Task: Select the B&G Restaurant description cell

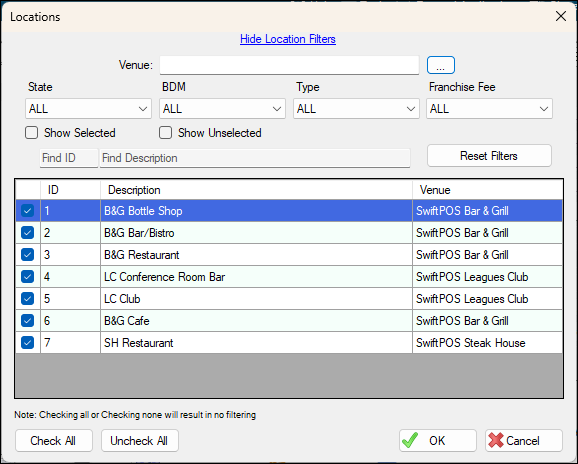Action: click(x=256, y=255)
